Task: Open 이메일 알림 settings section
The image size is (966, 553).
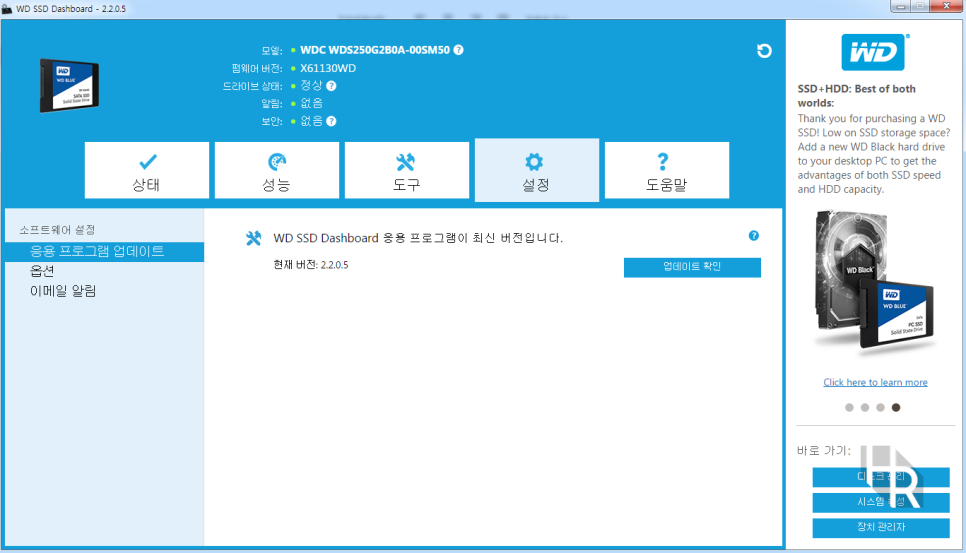Action: coord(63,291)
